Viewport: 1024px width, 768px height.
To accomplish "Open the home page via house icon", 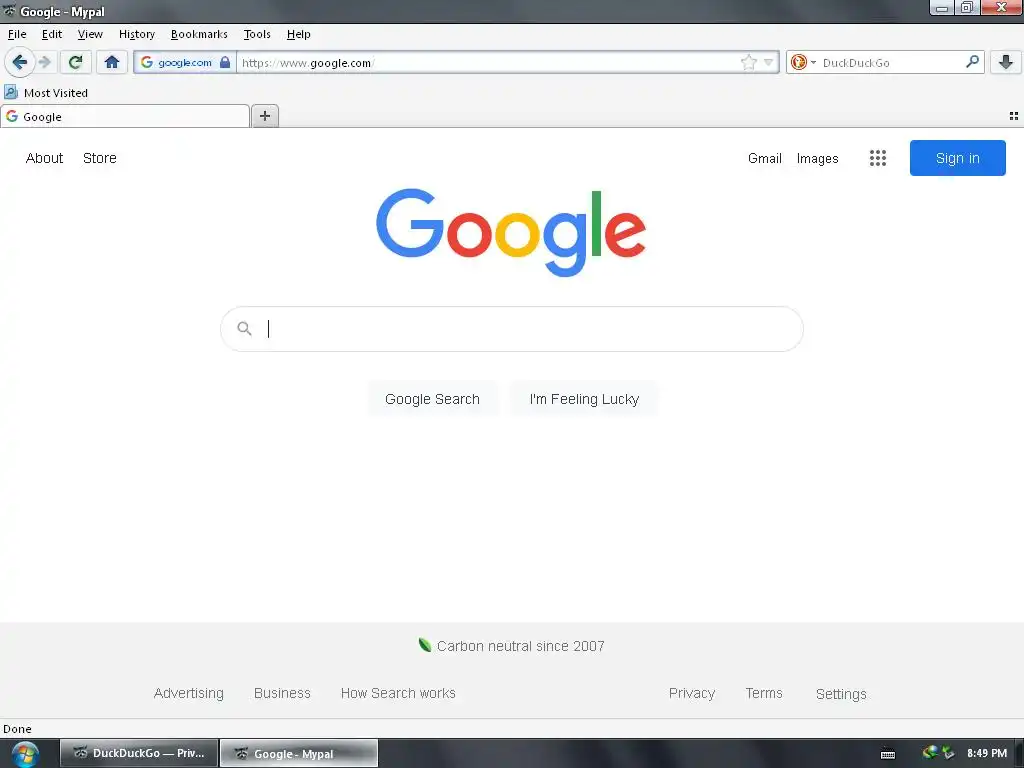I will [x=112, y=63].
